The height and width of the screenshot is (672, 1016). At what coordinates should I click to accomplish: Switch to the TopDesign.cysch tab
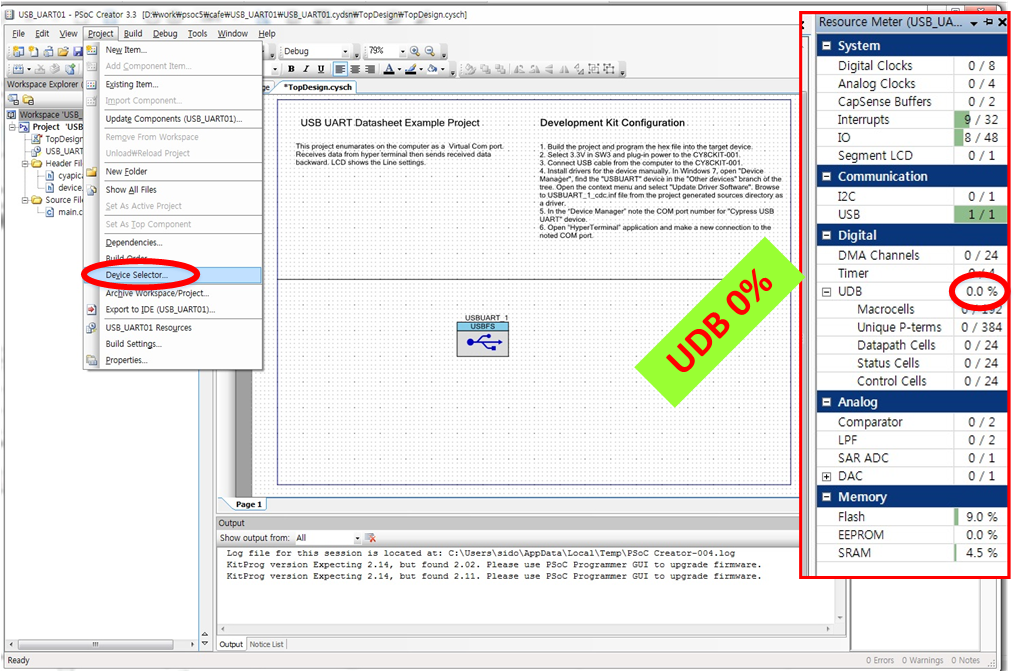[318, 87]
